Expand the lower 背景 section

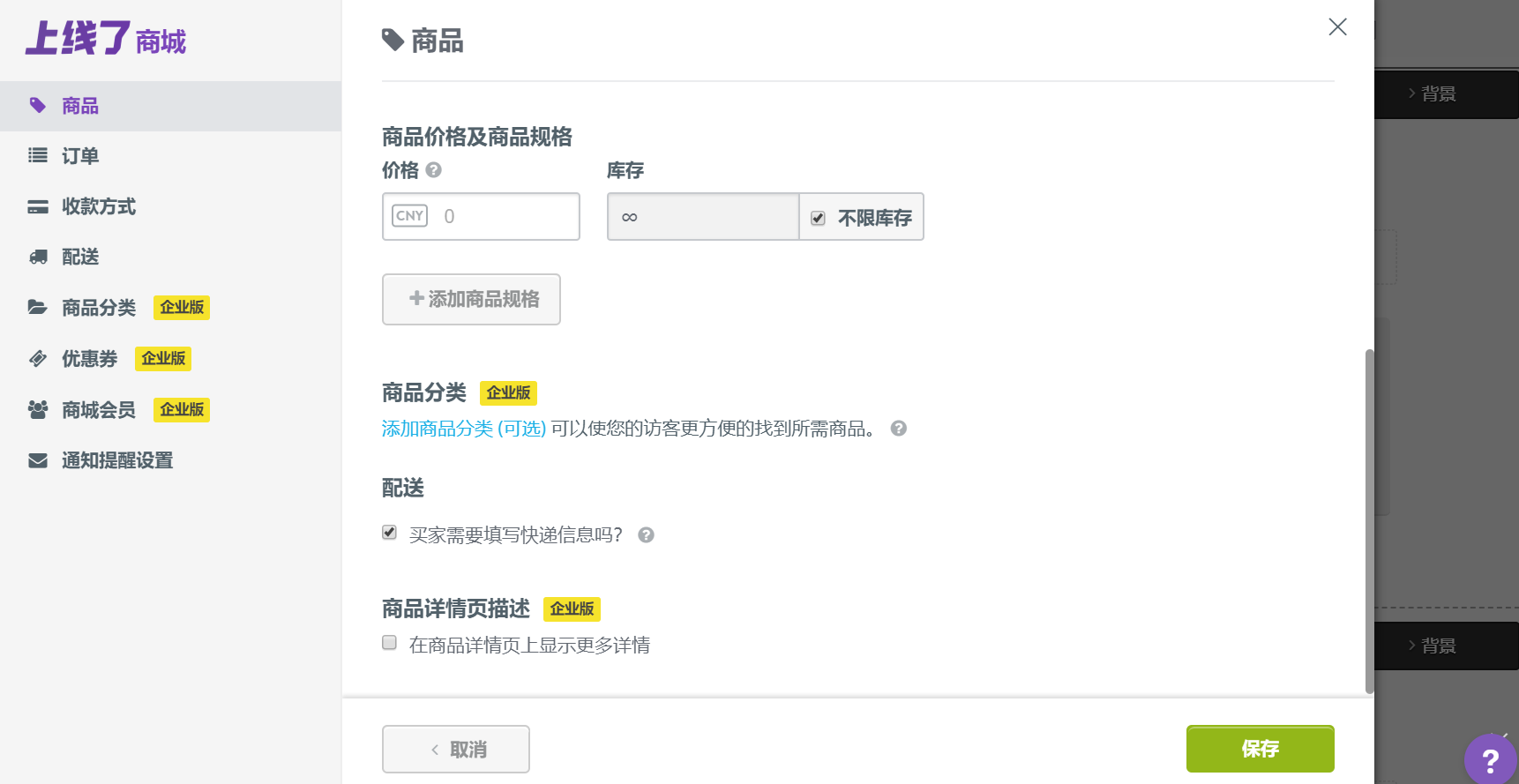click(x=1438, y=646)
